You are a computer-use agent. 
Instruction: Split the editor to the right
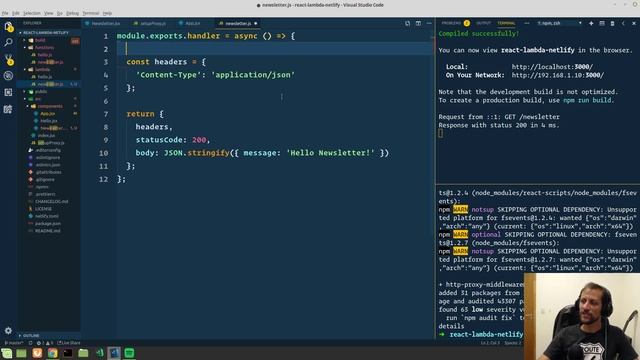pyautogui.click(x=418, y=24)
